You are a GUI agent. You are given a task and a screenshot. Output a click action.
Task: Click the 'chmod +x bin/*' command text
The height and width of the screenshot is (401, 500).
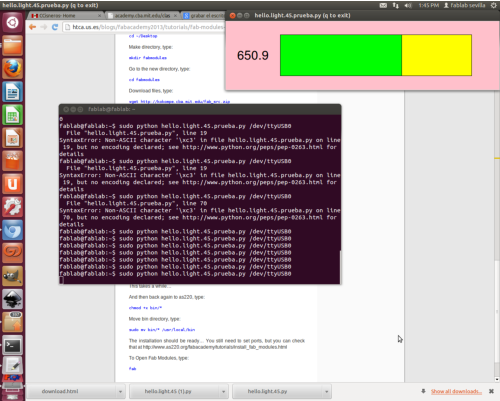click(x=145, y=308)
